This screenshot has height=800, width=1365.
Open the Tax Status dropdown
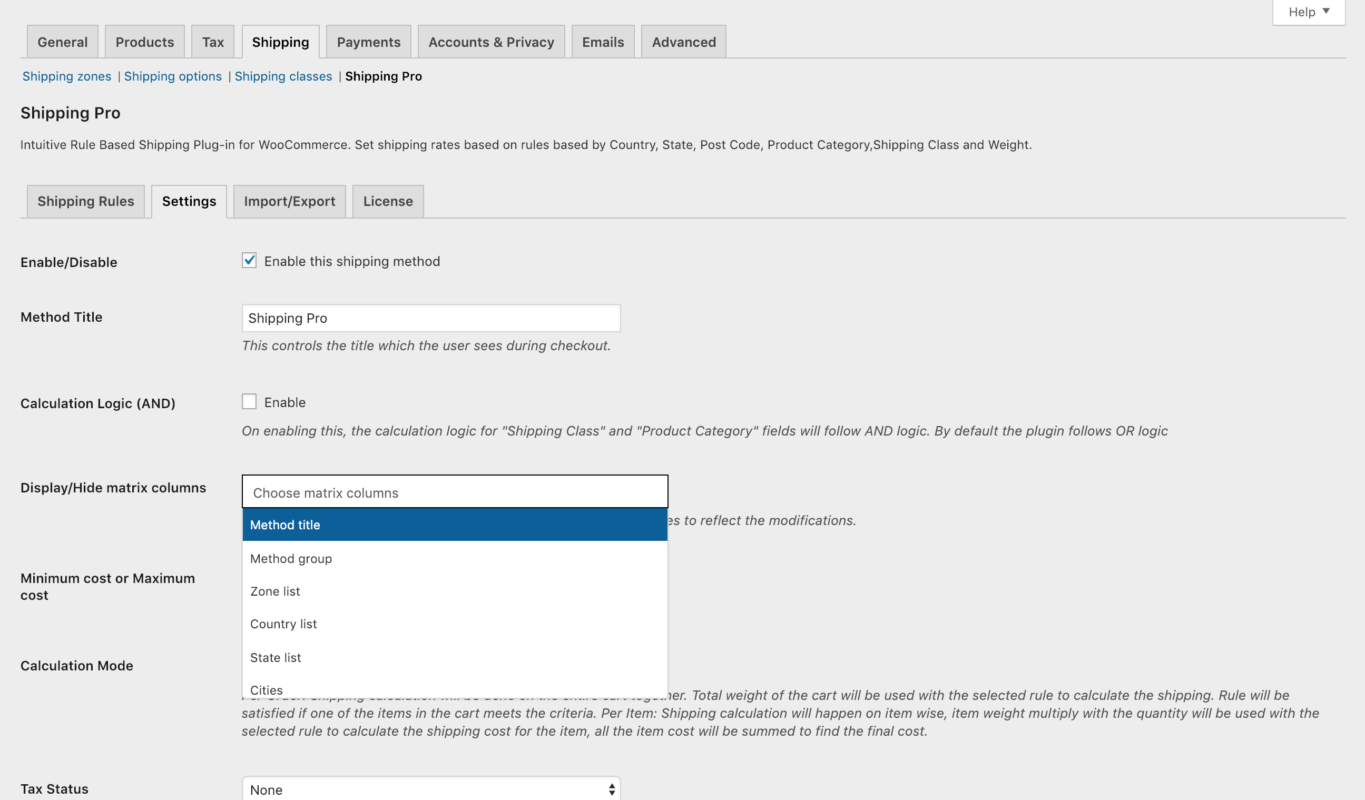pos(431,789)
